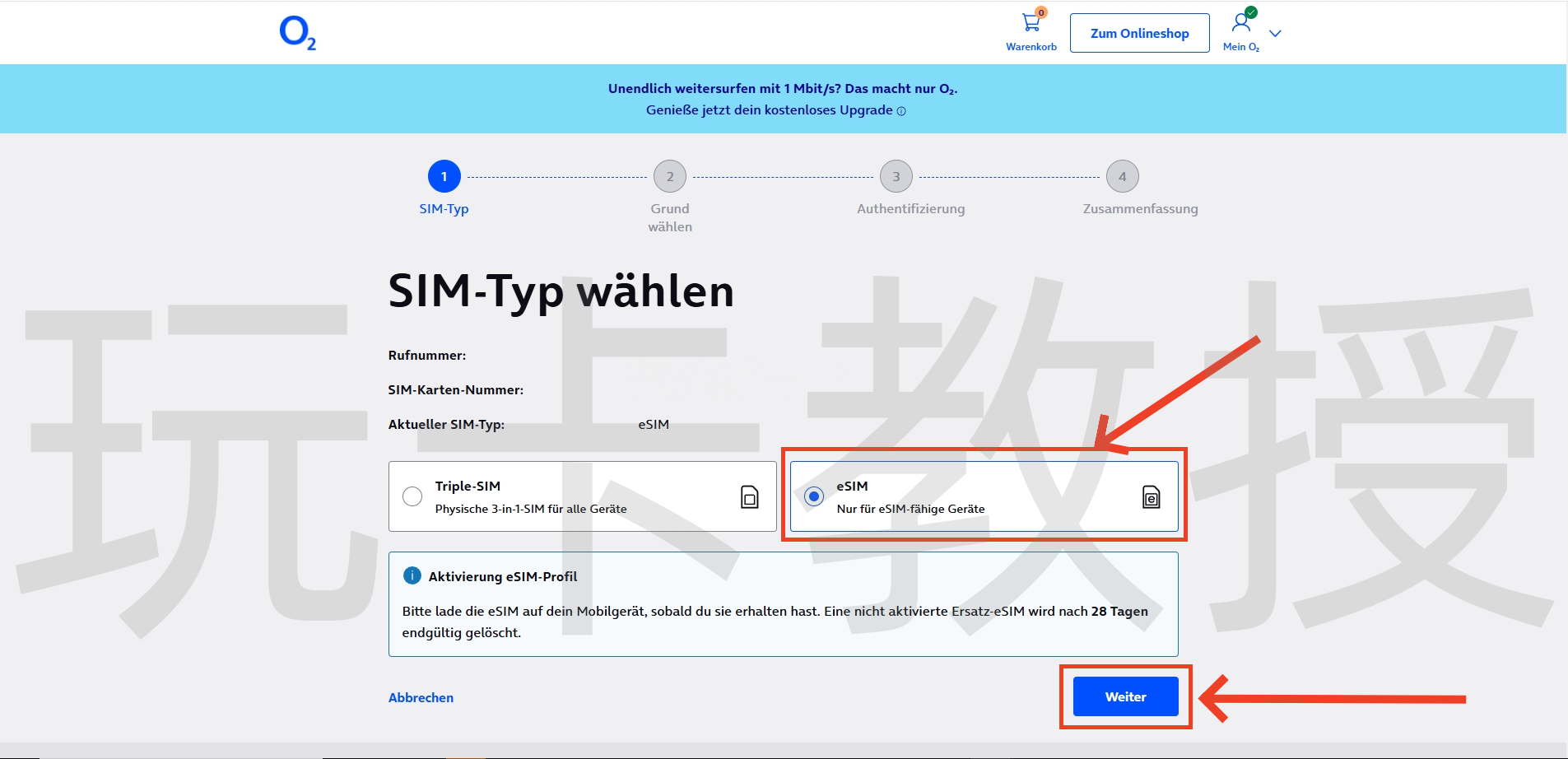Click the physical SIM card icon in Triple-SIM card
Image resolution: width=1568 pixels, height=759 pixels.
pyautogui.click(x=750, y=497)
